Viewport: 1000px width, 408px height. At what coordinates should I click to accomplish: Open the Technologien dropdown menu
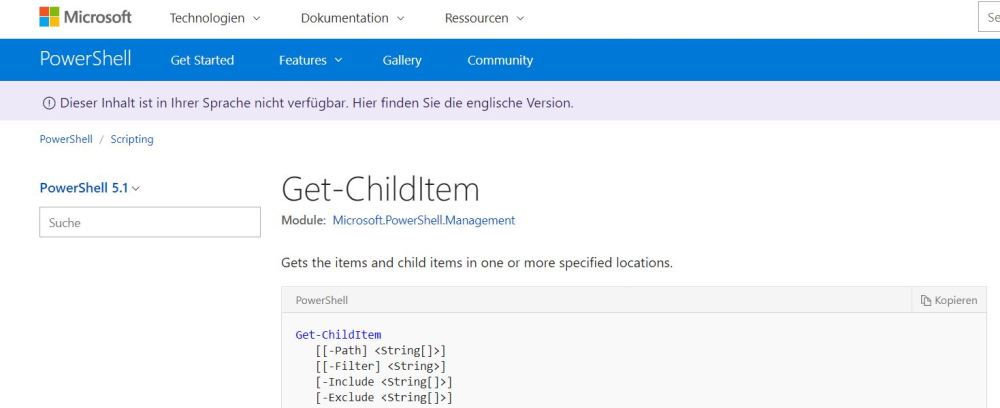click(x=215, y=18)
